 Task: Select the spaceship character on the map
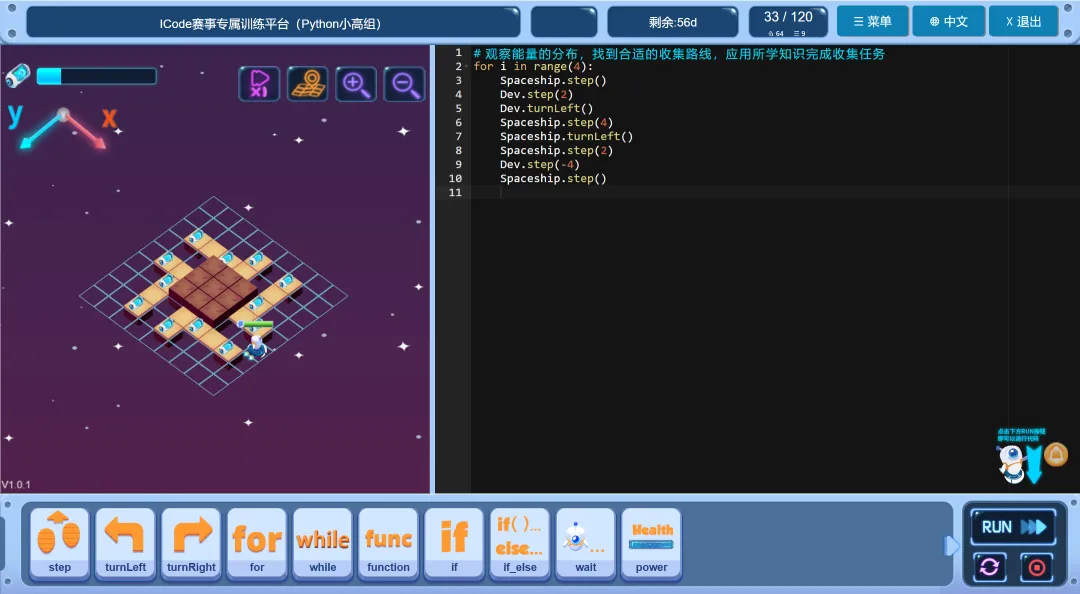(257, 345)
